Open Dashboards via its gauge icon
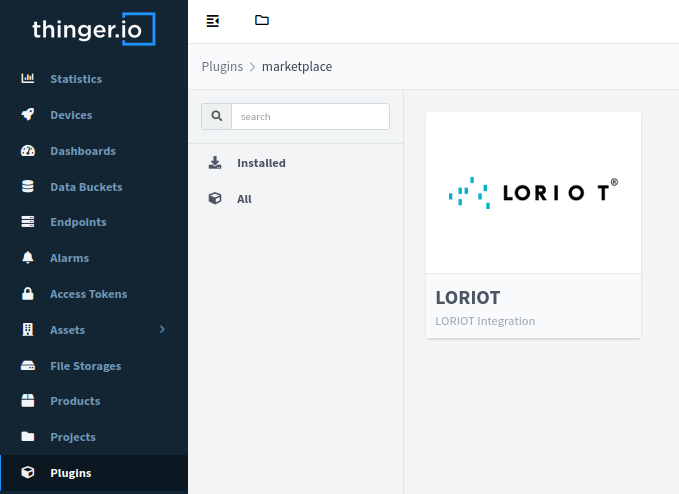 coord(28,151)
